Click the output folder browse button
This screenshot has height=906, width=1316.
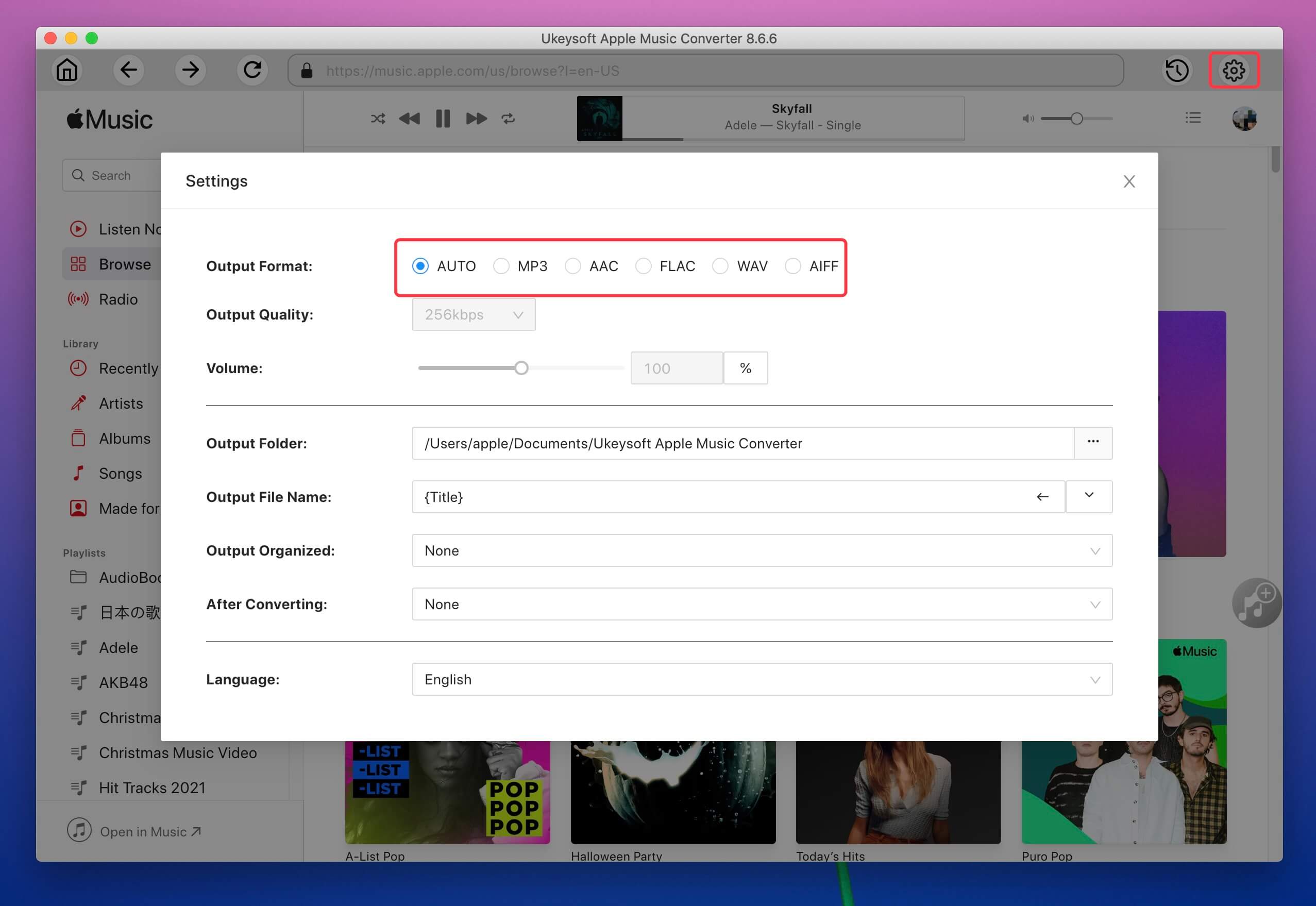[1092, 442]
